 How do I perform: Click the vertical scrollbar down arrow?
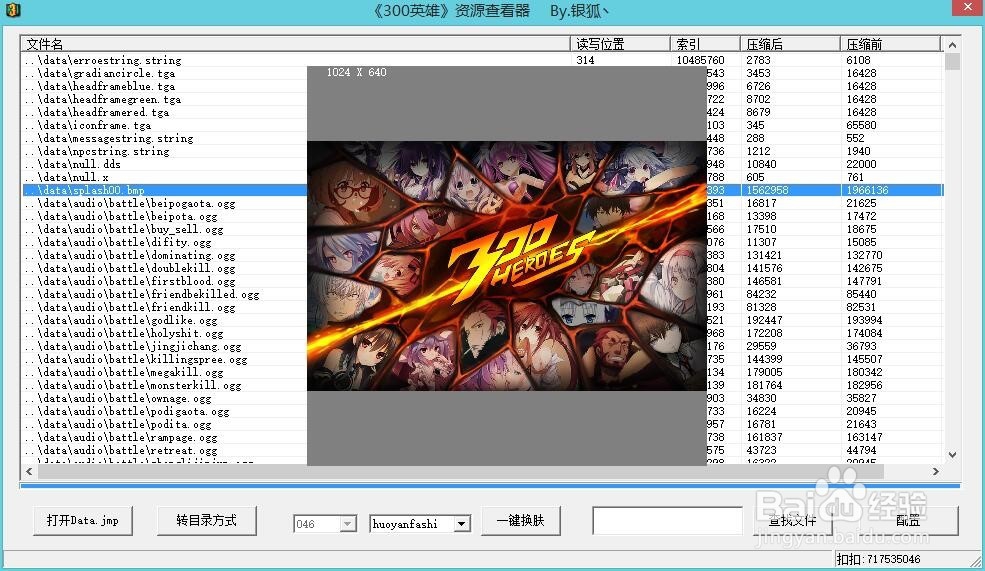(x=952, y=455)
